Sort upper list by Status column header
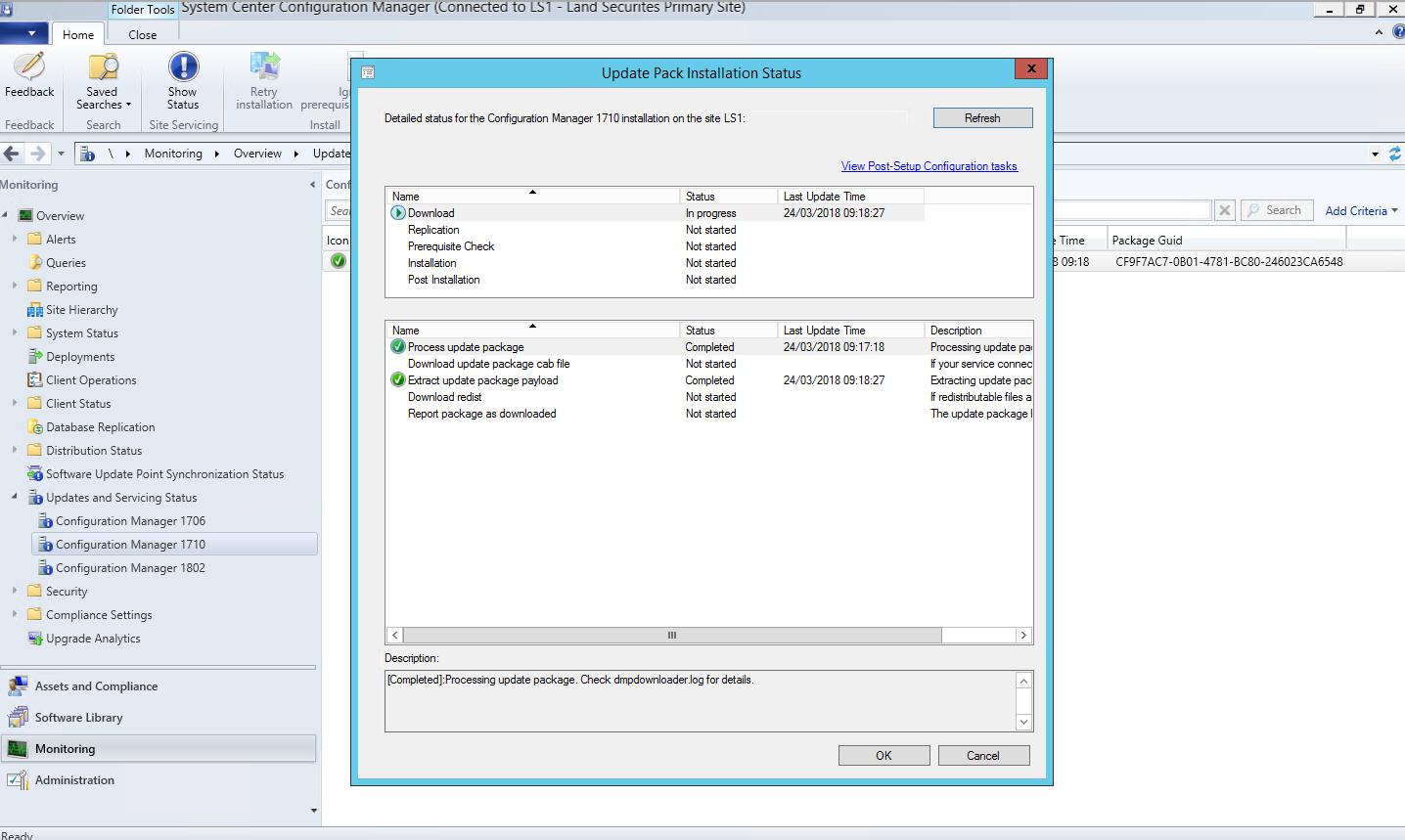 click(729, 196)
